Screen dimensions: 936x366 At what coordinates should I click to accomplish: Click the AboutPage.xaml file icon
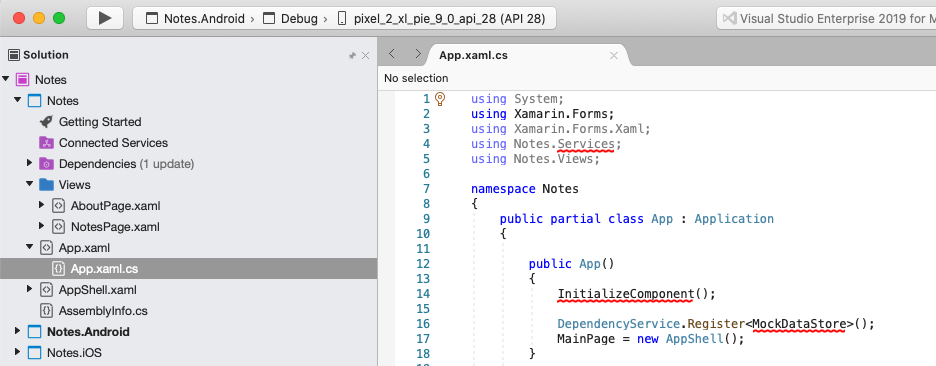58,206
